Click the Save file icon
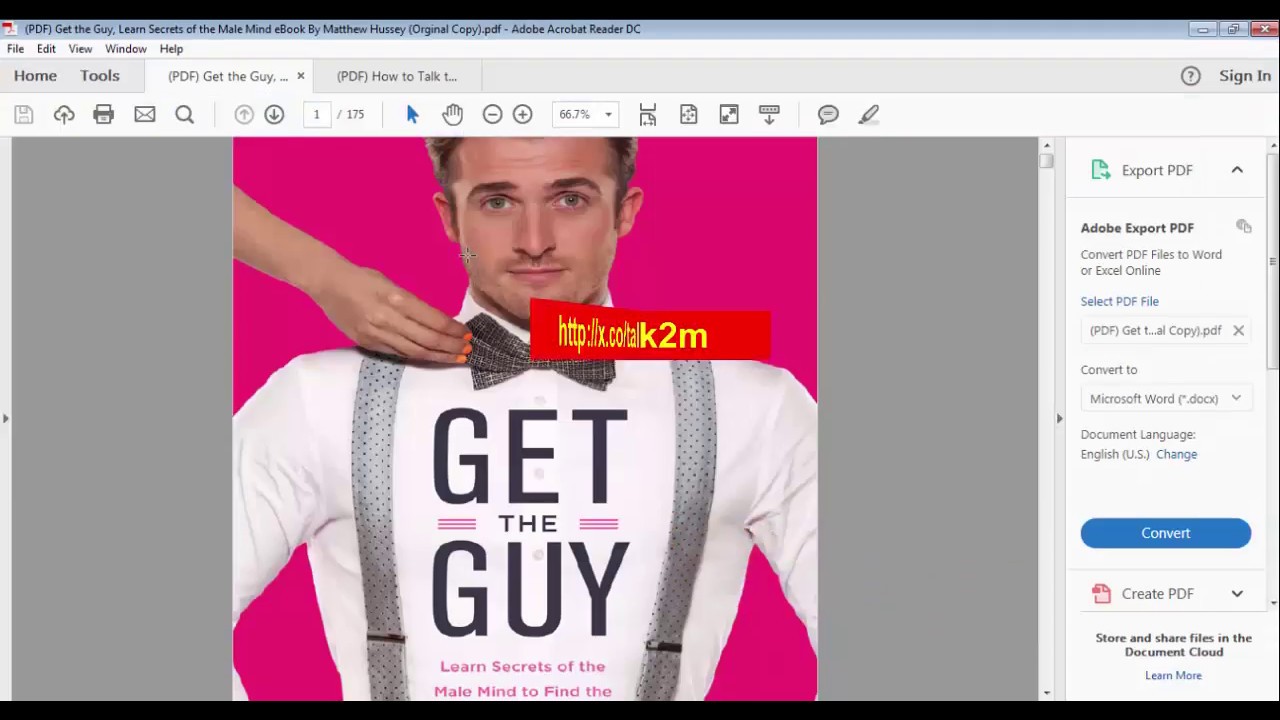 [x=23, y=115]
